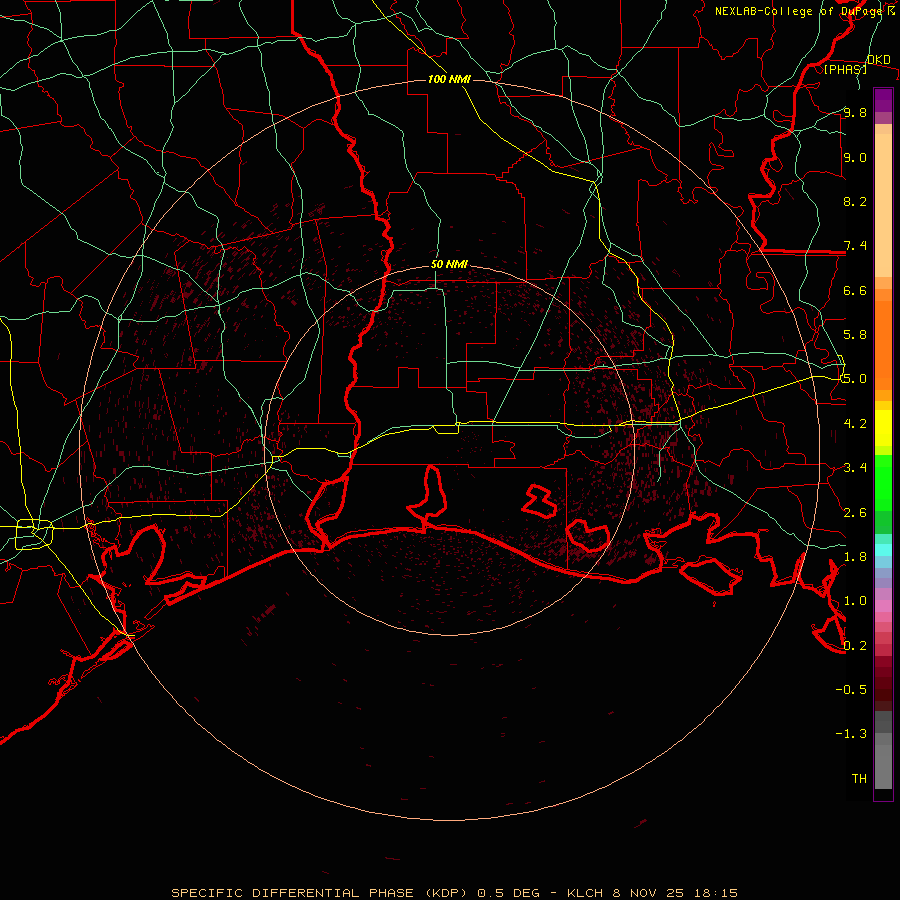
Task: Click the 2.6 value on the color scale
Action: 855,513
